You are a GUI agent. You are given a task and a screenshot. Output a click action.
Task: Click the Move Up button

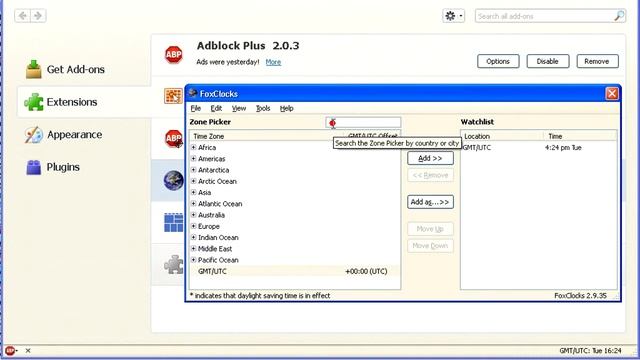click(x=430, y=229)
